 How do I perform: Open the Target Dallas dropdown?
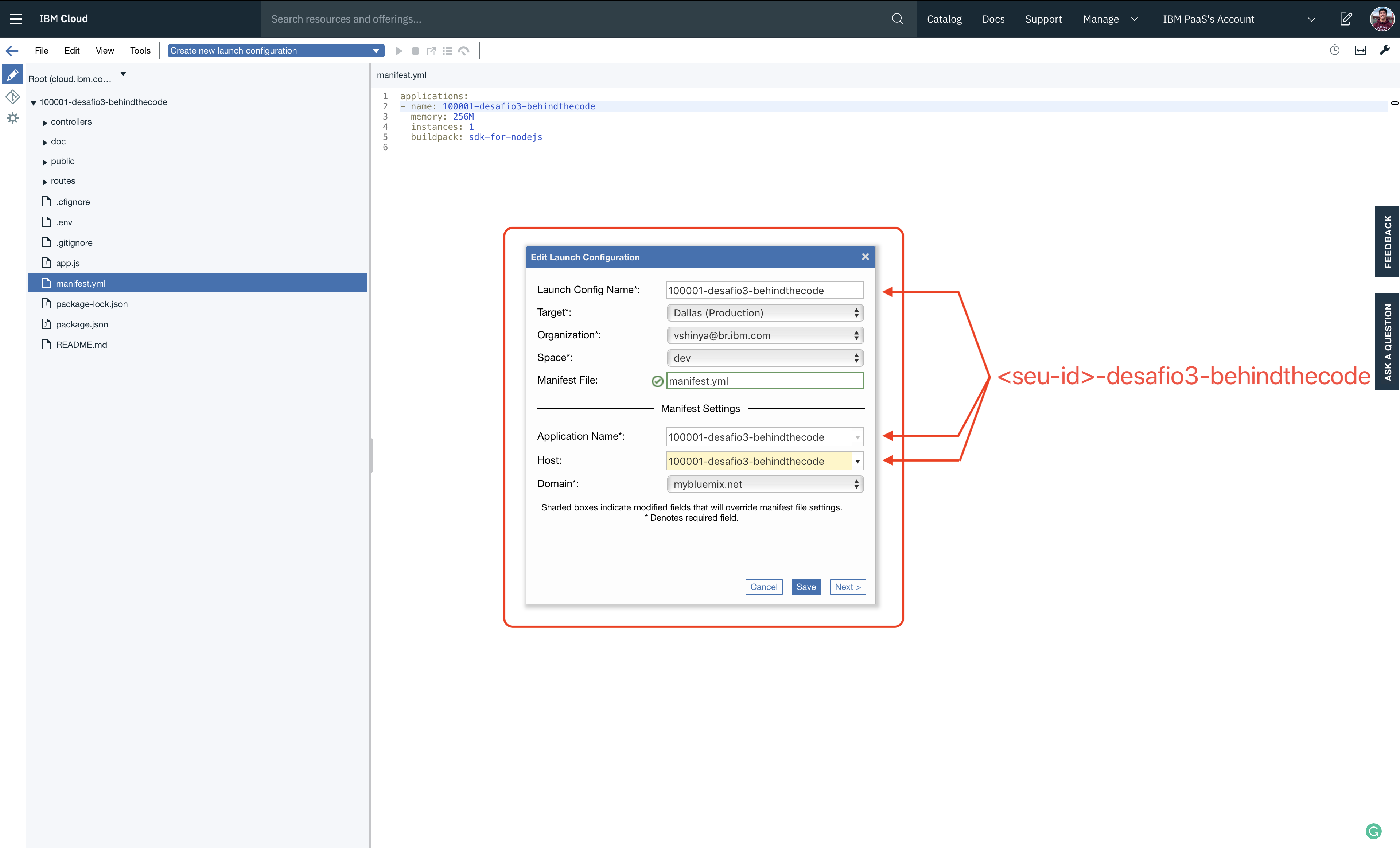[x=765, y=313]
